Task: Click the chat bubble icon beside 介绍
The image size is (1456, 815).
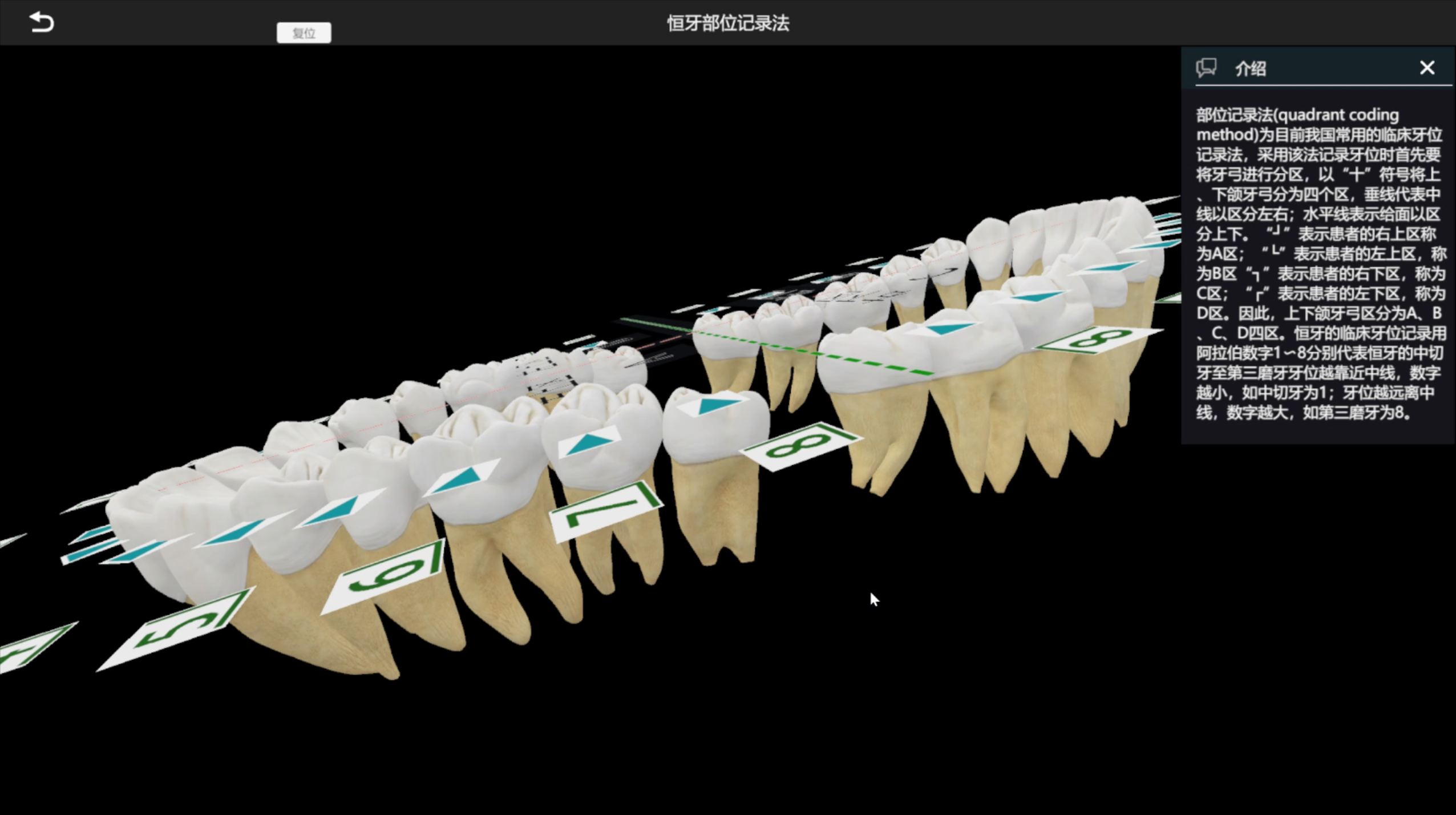Action: click(x=1206, y=68)
